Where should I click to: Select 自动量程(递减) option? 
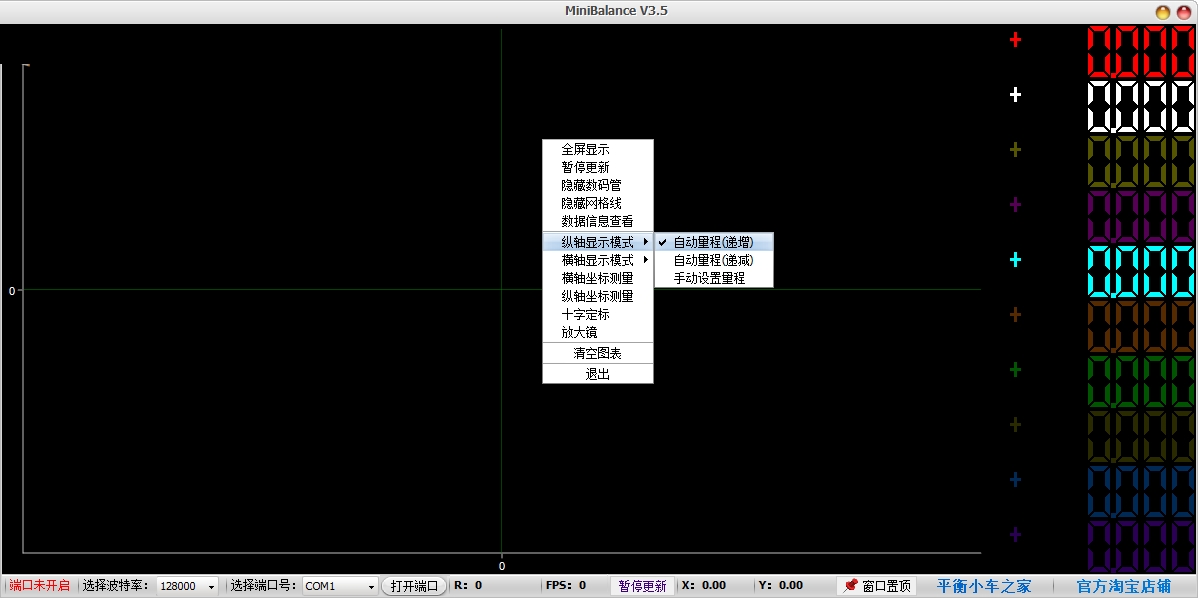[x=714, y=260]
